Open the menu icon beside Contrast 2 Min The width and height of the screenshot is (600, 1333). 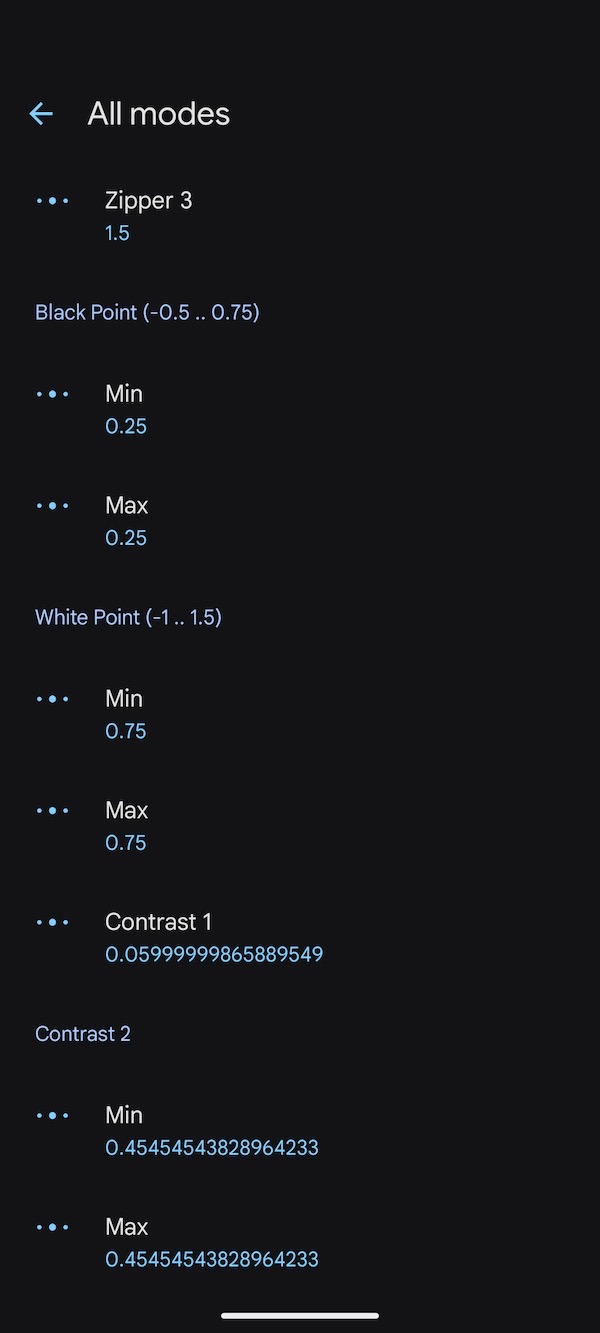[53, 1114]
